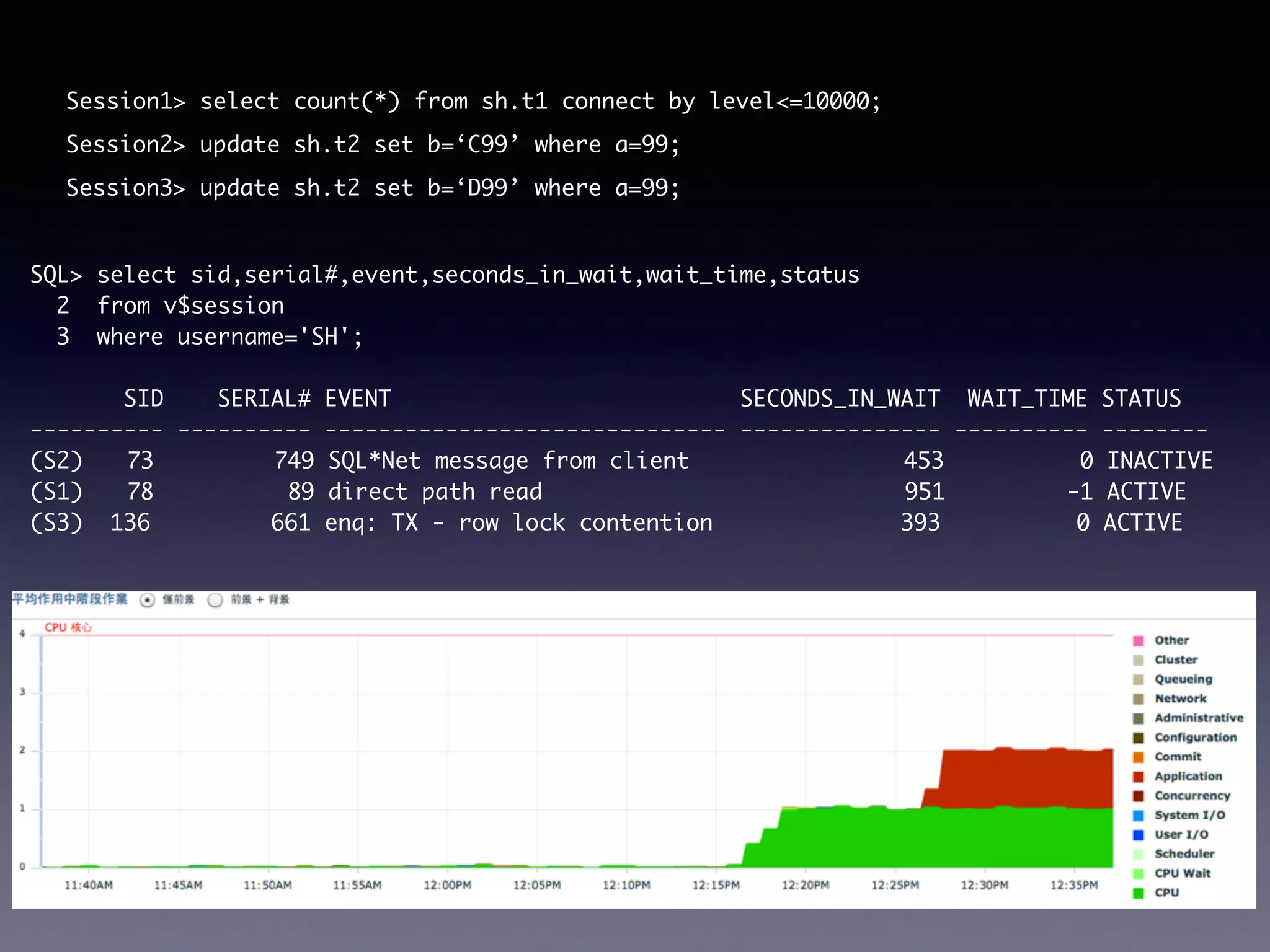Click the CPU green legend swatch

[x=1138, y=893]
